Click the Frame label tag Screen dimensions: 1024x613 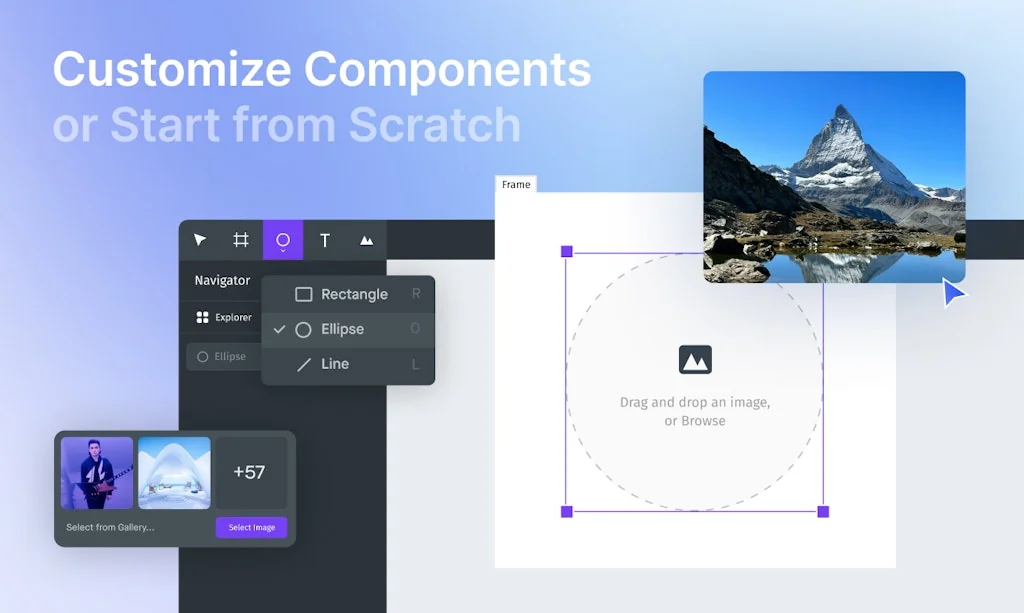pos(516,184)
